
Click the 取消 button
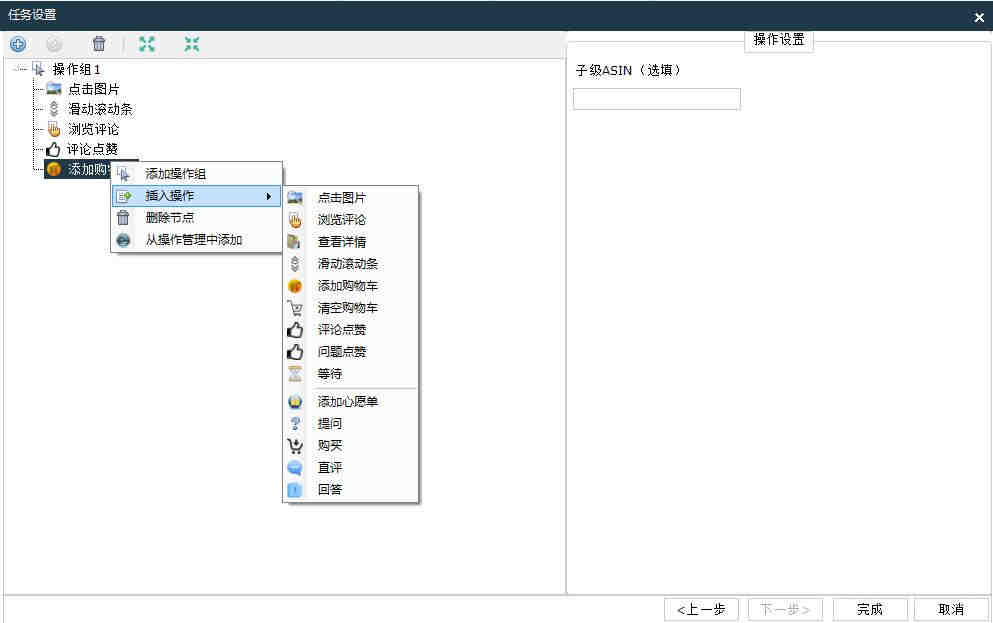tap(951, 609)
